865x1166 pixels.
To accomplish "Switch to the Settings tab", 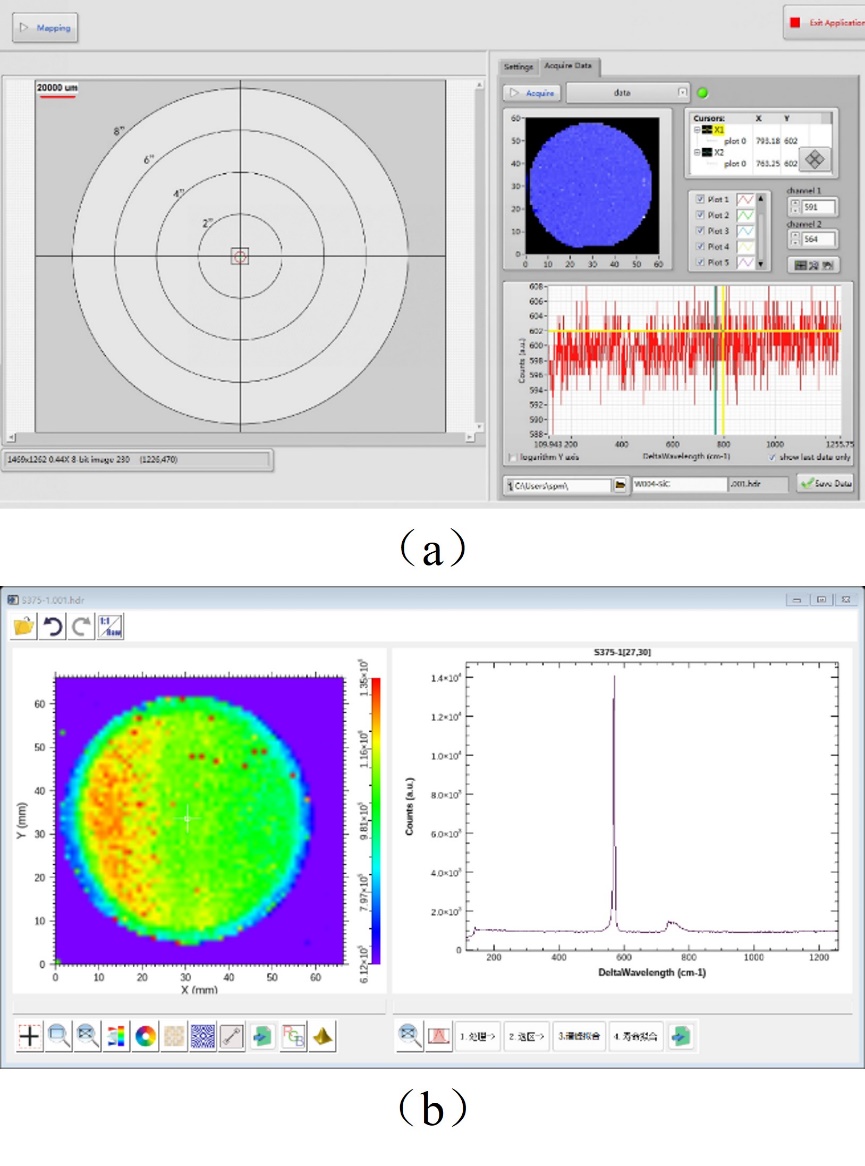I will point(518,67).
